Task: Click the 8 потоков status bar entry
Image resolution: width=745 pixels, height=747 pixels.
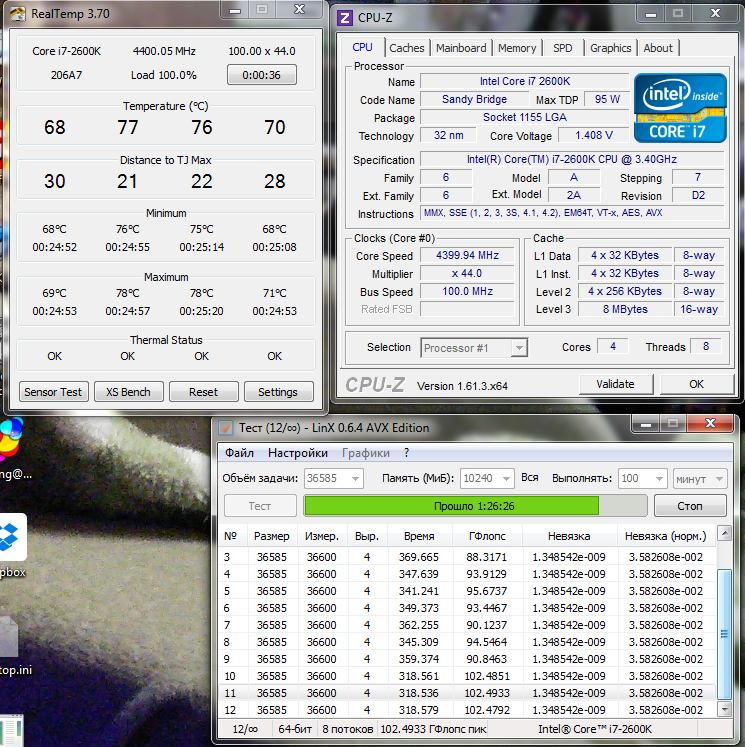Action: pos(347,729)
